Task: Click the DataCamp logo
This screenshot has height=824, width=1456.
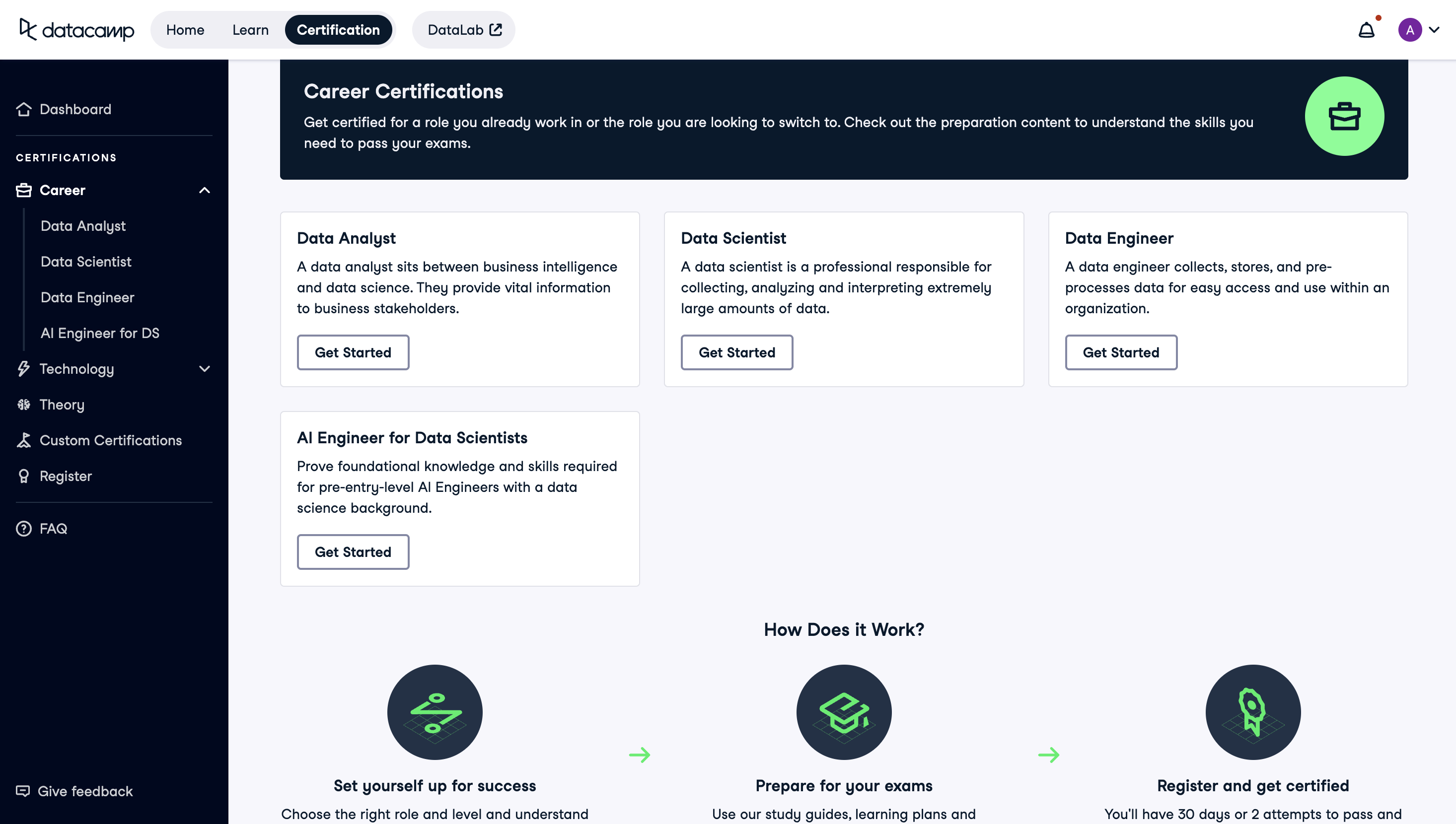Action: [x=76, y=29]
